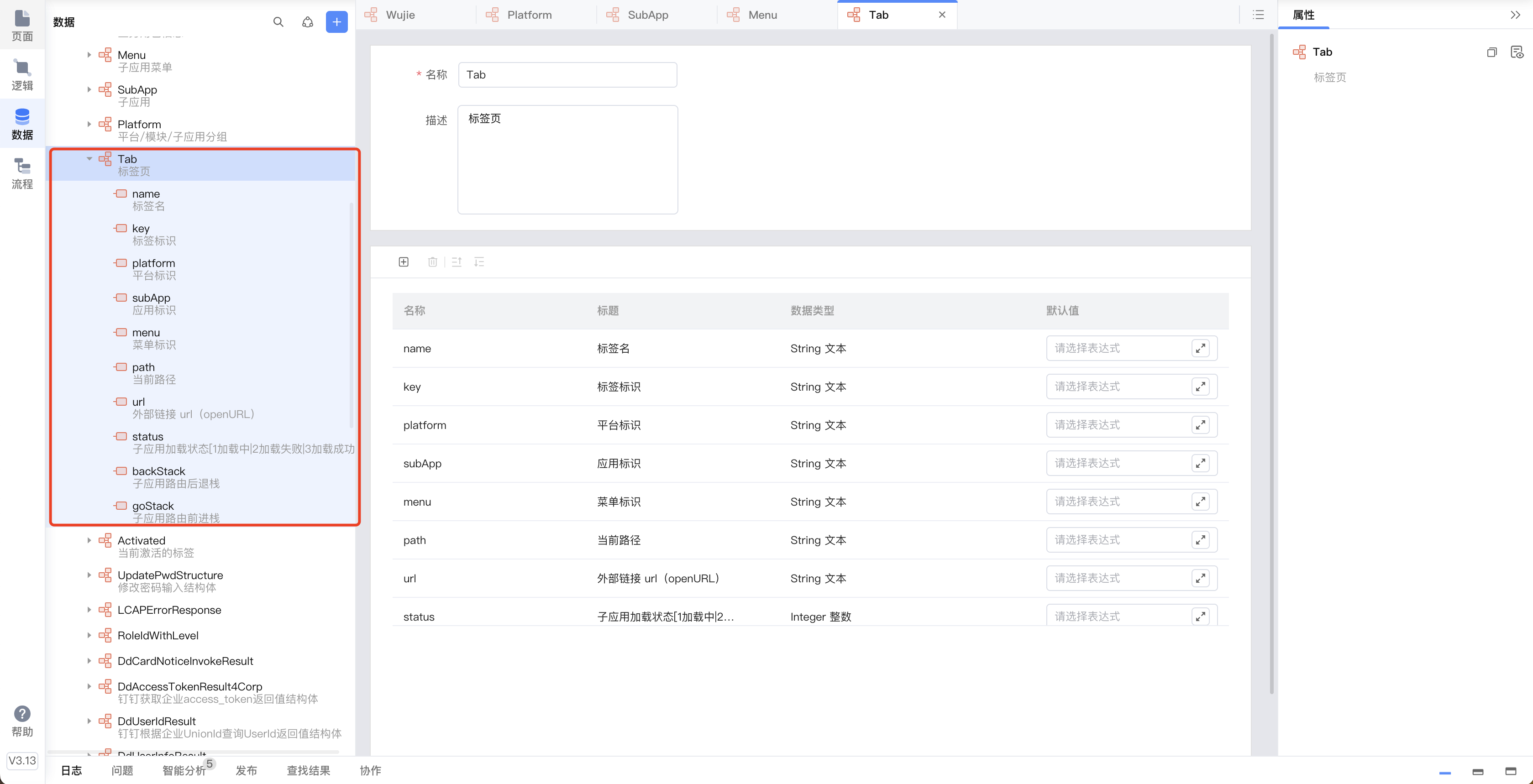Select the backStack field in tree
The width and height of the screenshot is (1533, 784).
pos(158,471)
